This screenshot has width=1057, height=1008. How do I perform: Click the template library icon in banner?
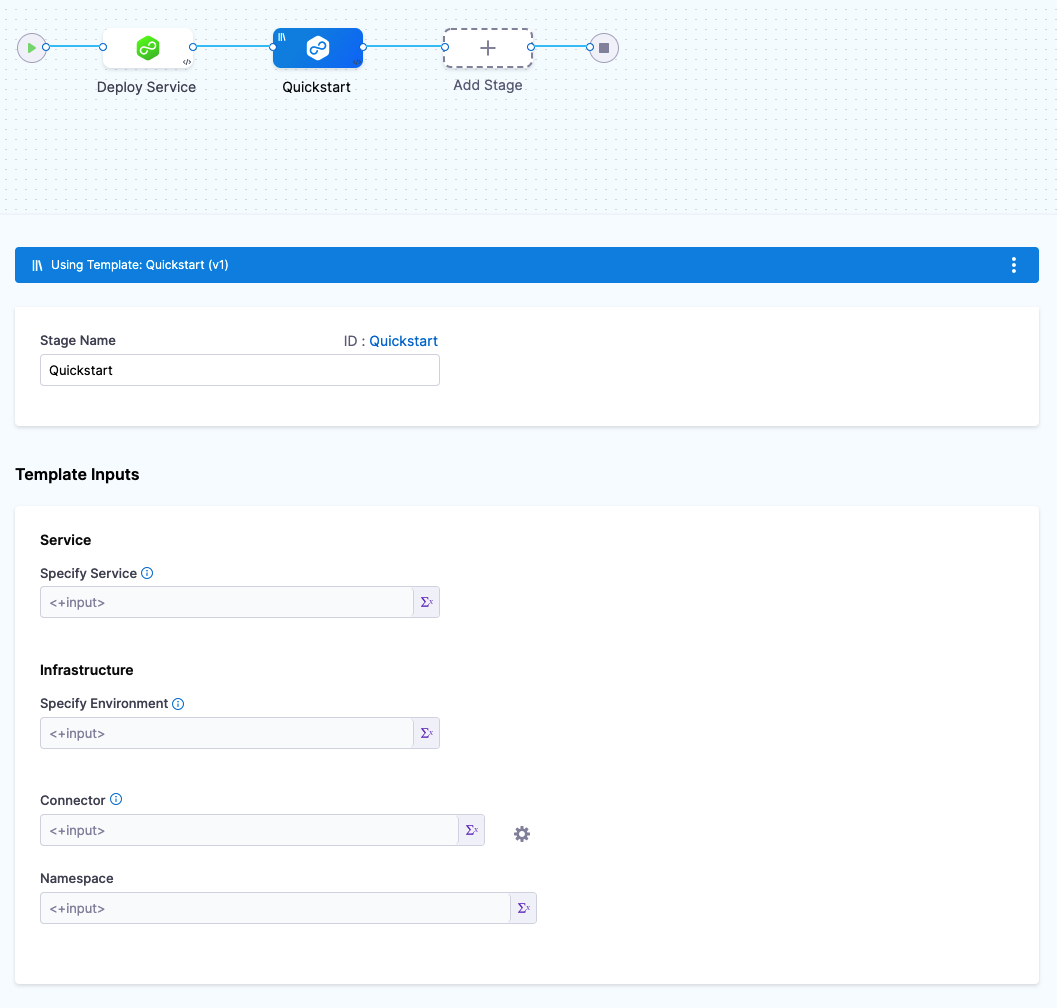coord(37,265)
